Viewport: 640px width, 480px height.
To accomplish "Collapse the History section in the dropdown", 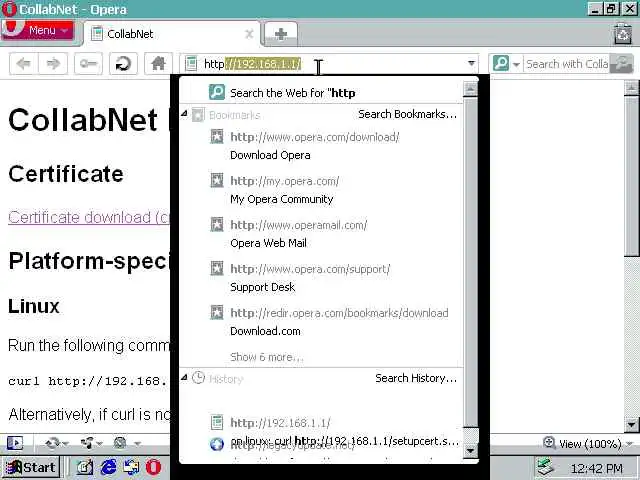I will point(184,378).
